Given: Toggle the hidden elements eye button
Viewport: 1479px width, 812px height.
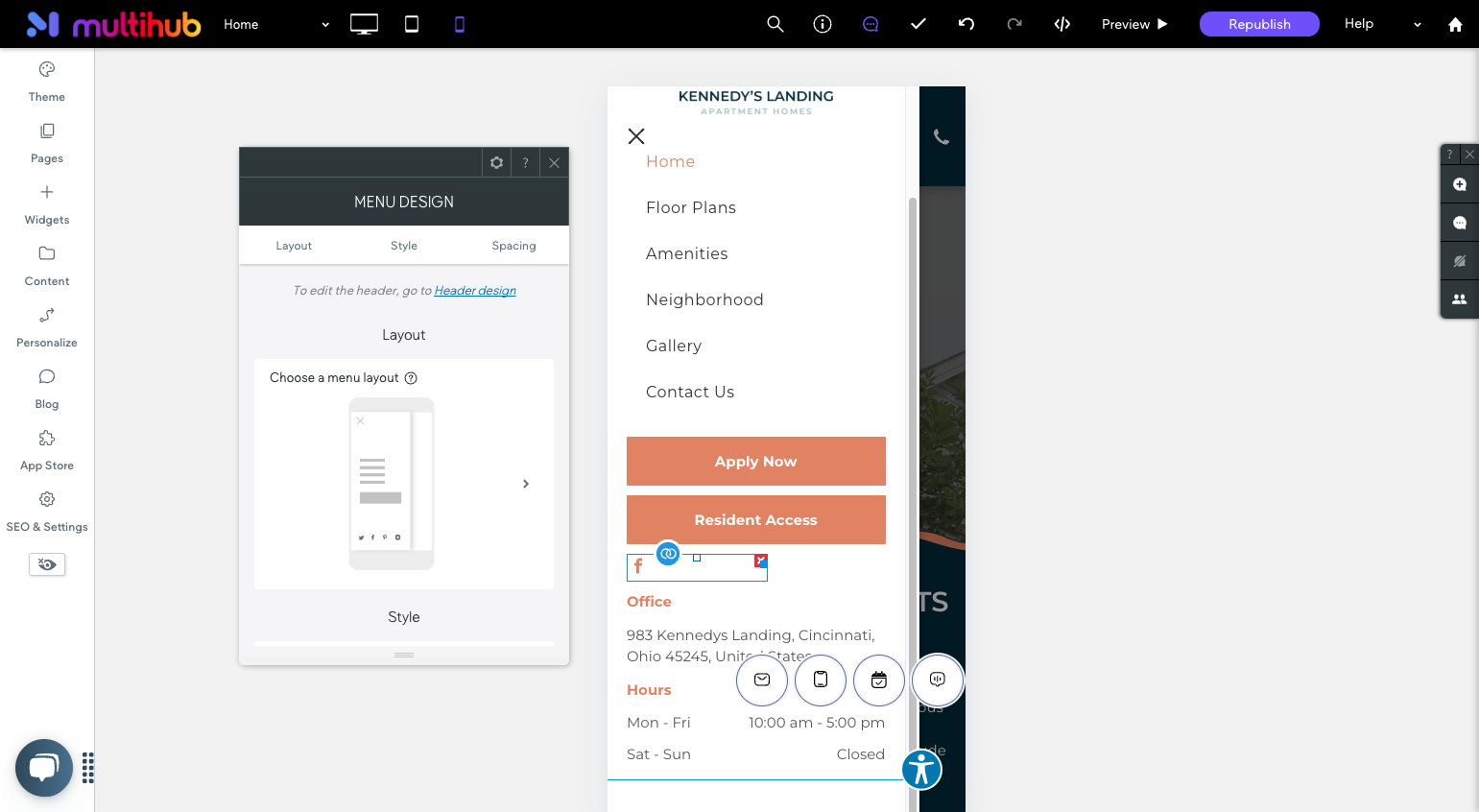Looking at the screenshot, I should 47,564.
